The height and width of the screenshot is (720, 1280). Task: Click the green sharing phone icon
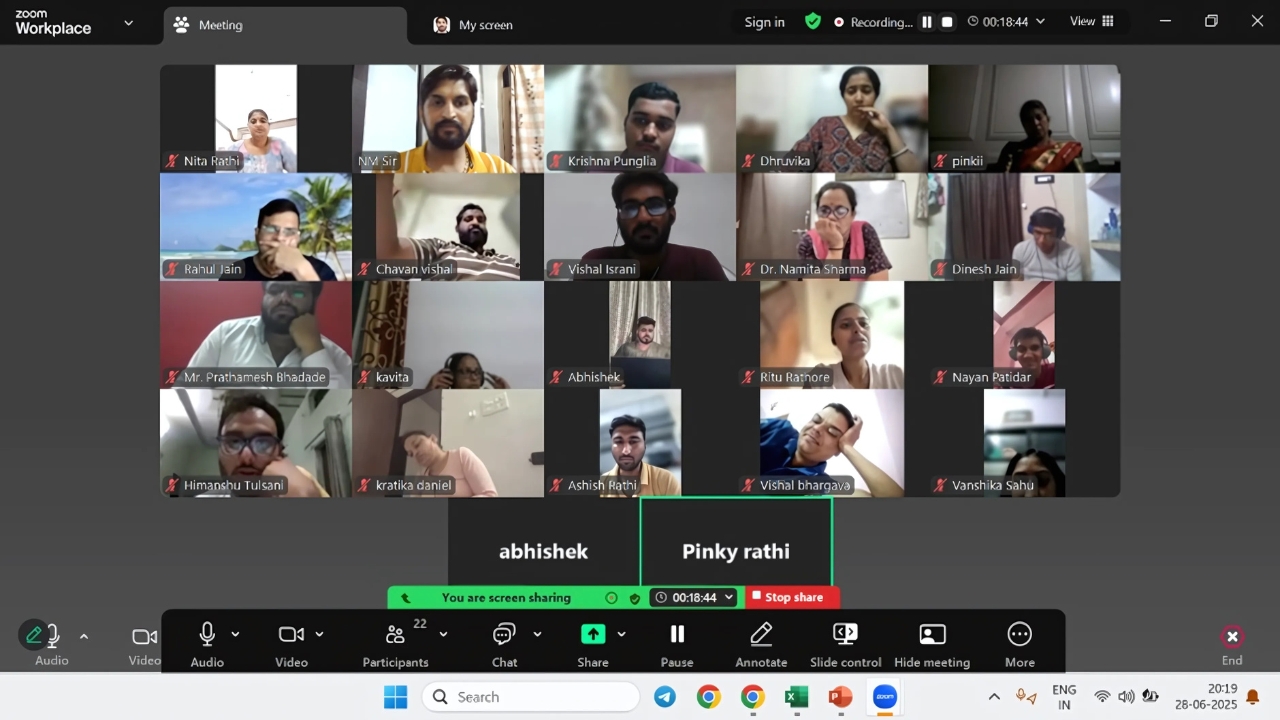tap(405, 598)
